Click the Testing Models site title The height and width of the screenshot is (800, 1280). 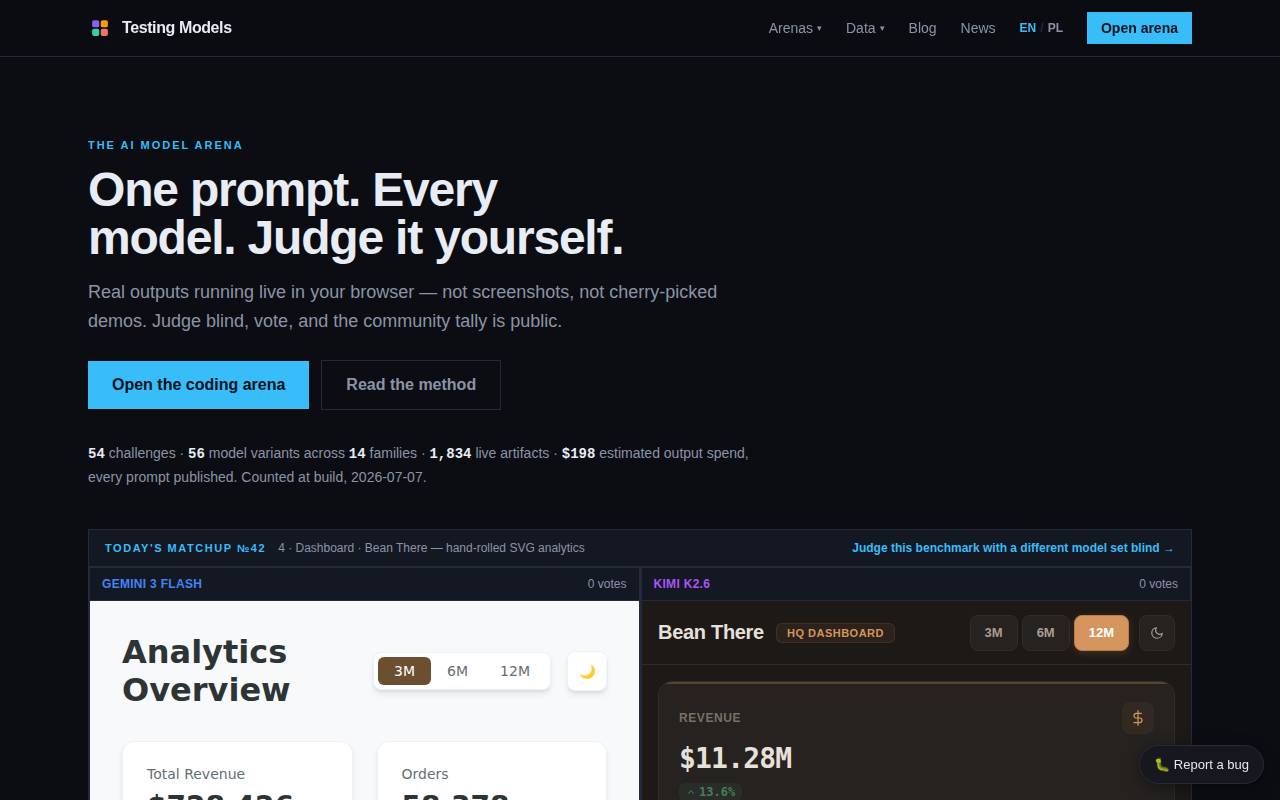(x=177, y=28)
